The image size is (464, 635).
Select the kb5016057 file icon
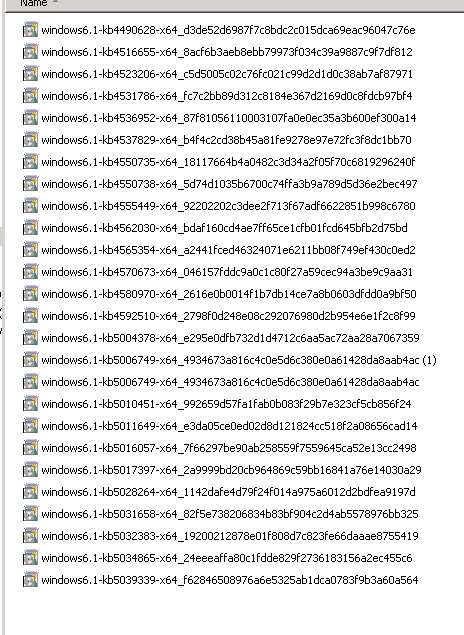[30, 447]
